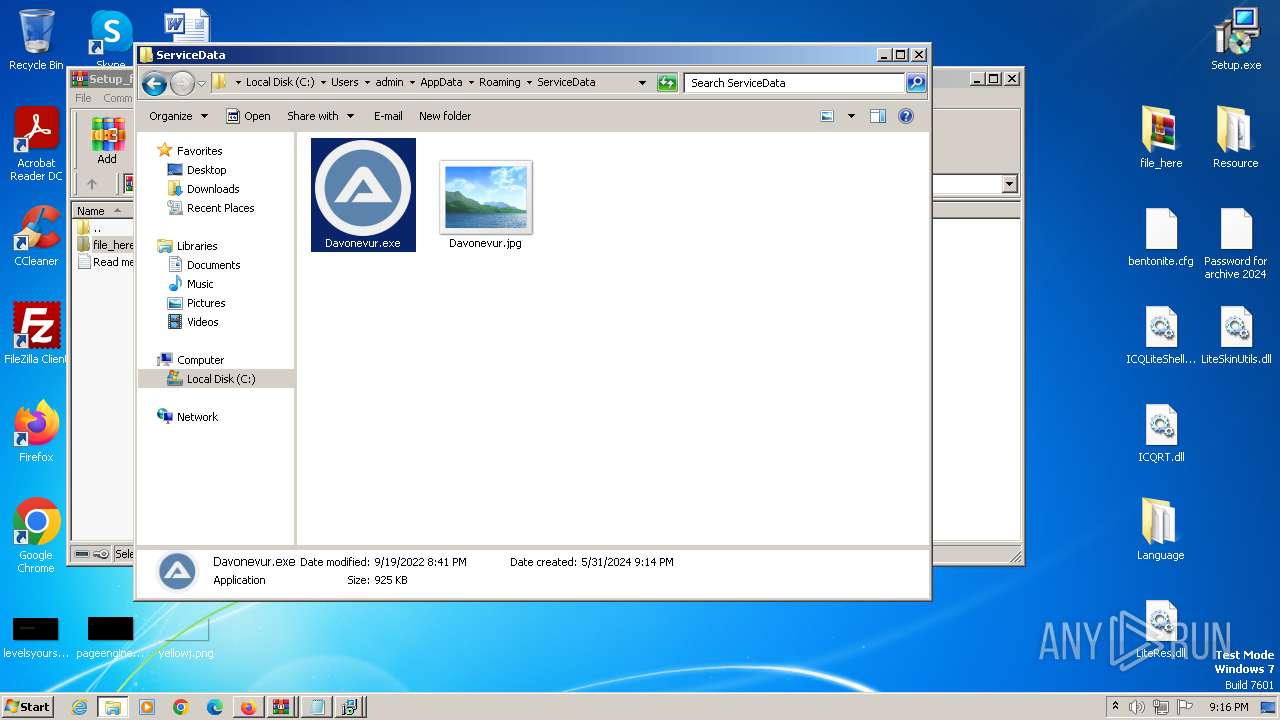
Task: Open the address bar previous locations dropdown
Action: (x=642, y=83)
